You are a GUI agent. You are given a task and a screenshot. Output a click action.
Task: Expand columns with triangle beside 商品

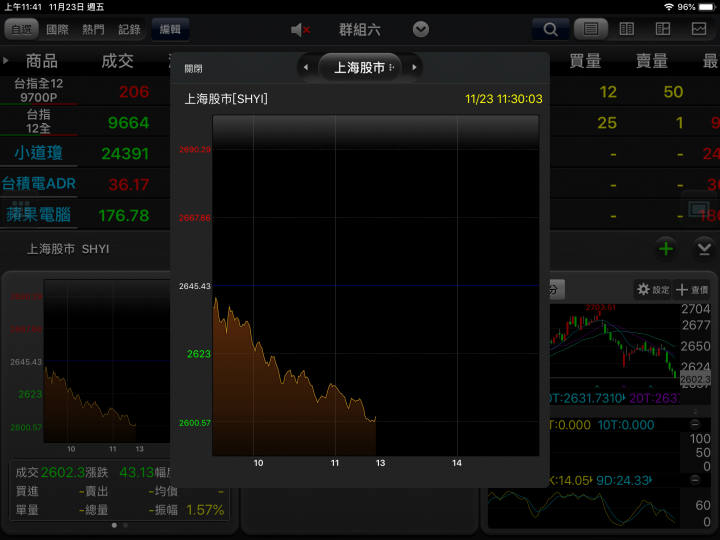click(6, 61)
